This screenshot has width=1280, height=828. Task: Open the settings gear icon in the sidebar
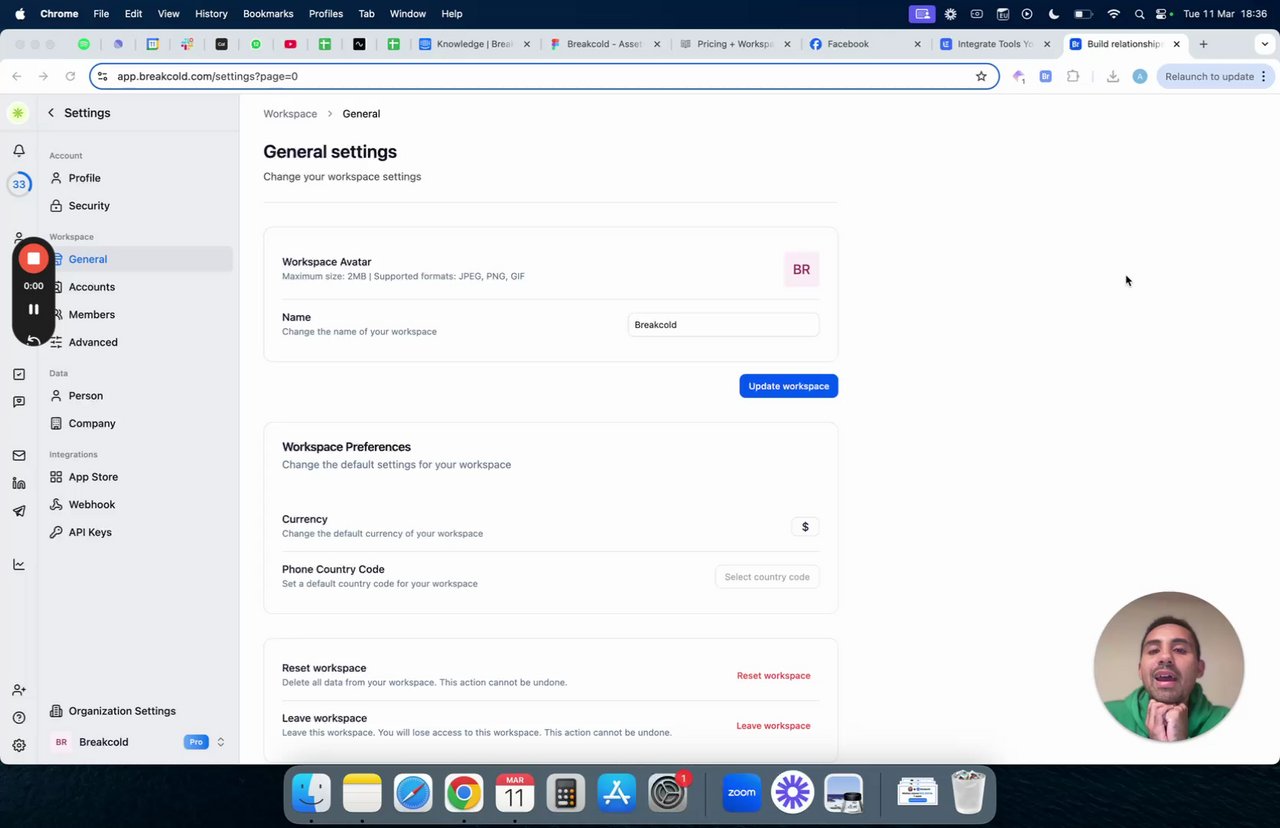coord(19,745)
